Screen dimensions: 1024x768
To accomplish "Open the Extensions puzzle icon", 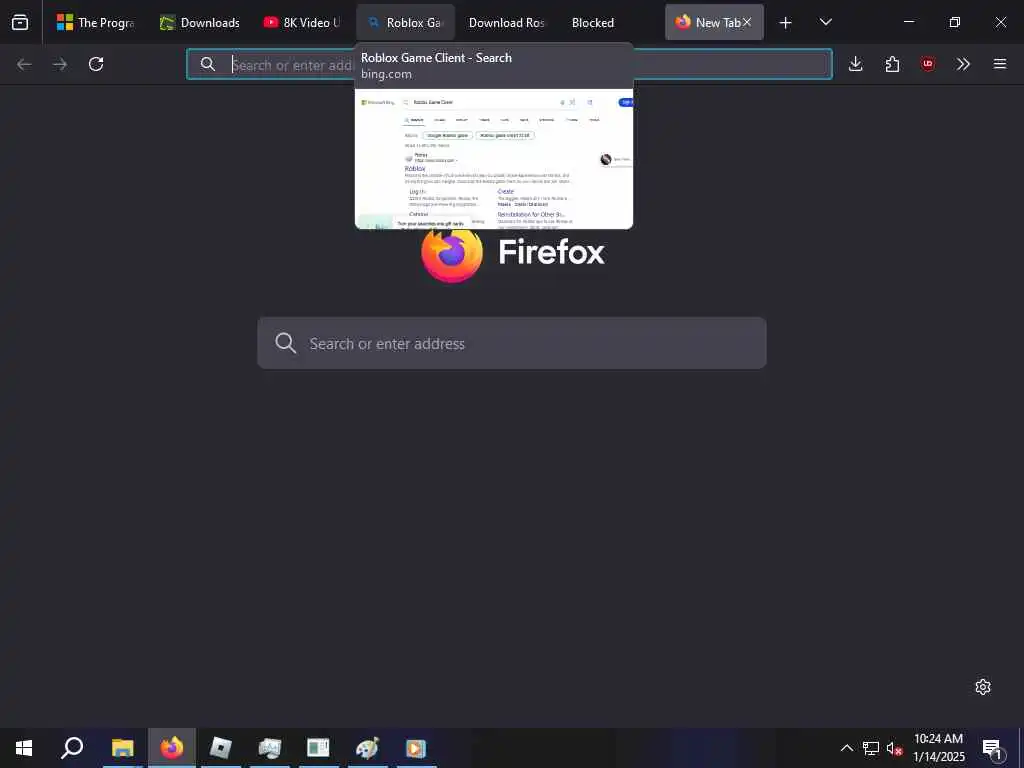I will [892, 64].
